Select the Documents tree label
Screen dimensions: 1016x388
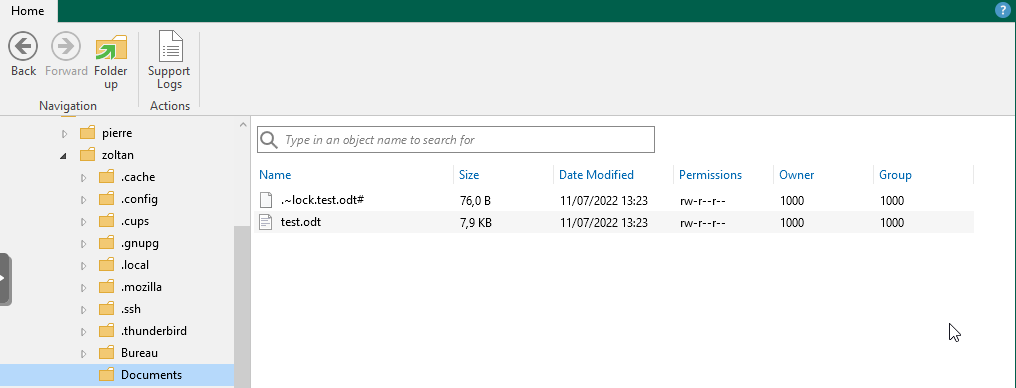152,376
